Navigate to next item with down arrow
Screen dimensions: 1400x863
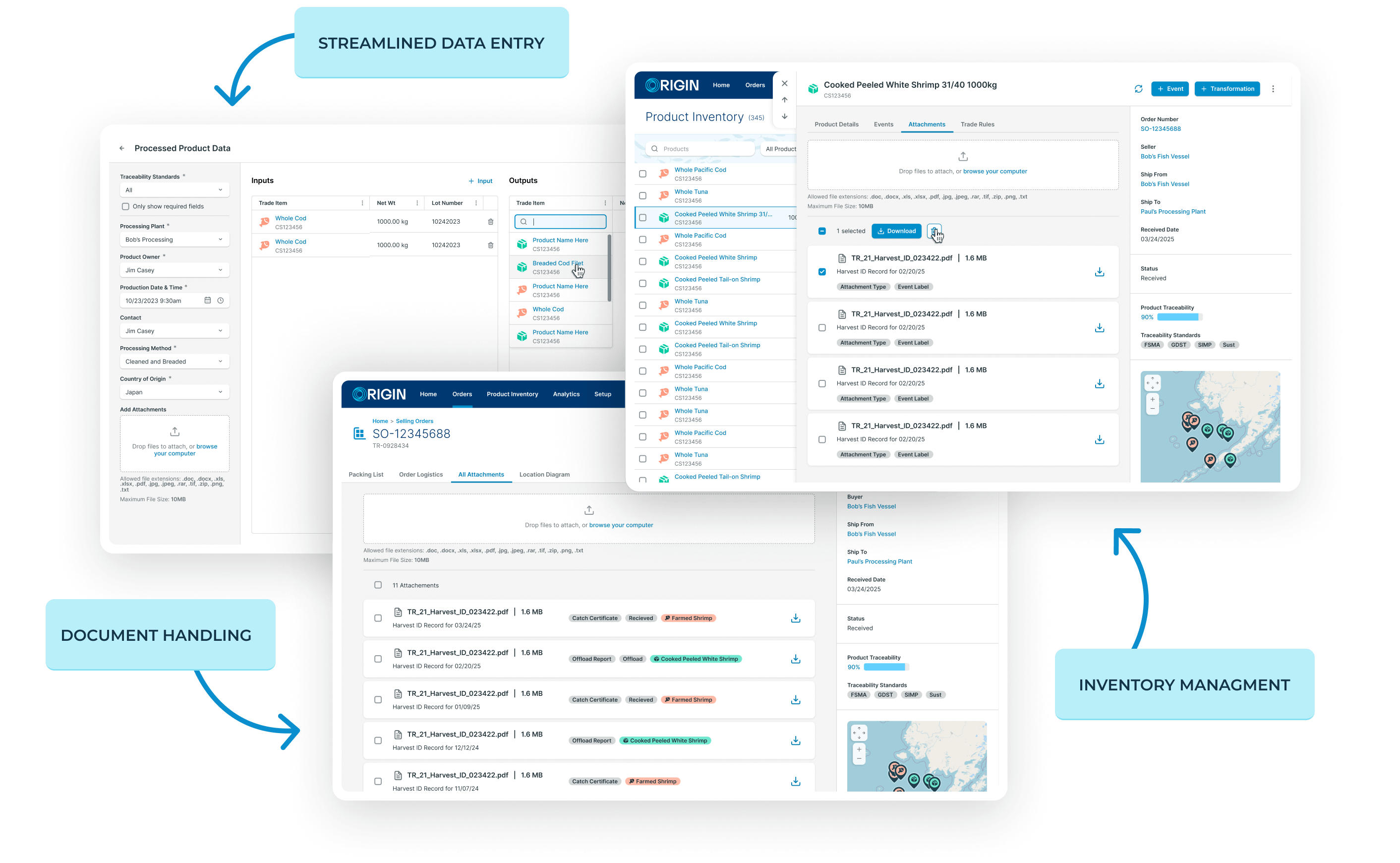(784, 117)
